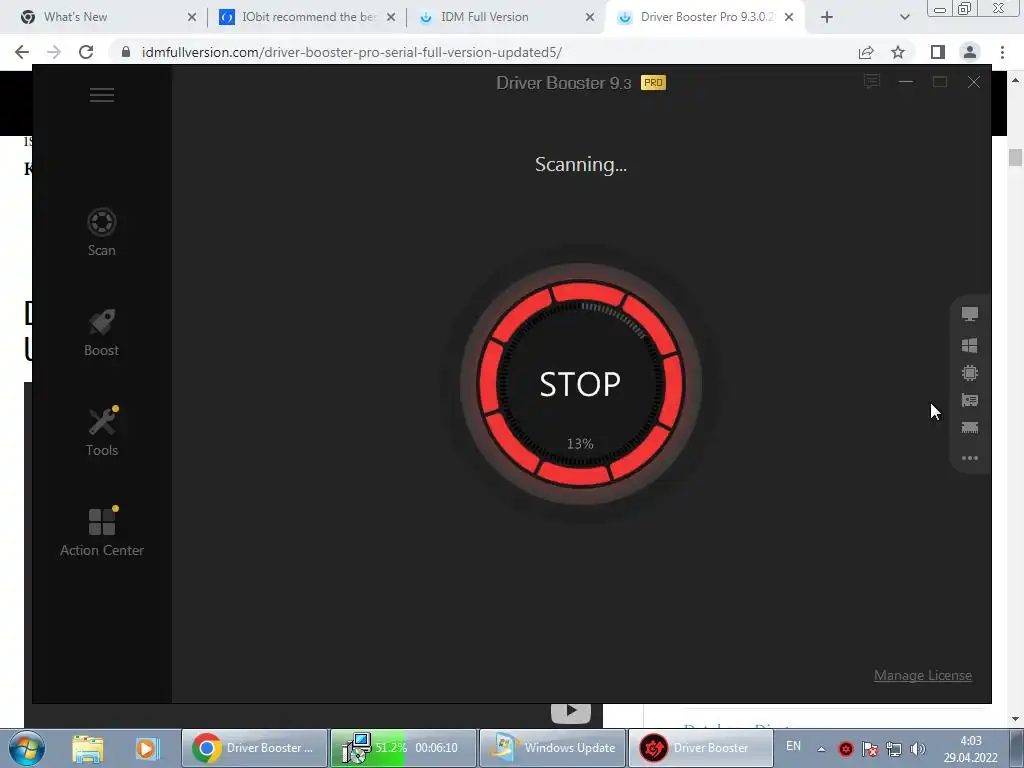Toggle the Chrome side panel
The height and width of the screenshot is (768, 1024).
pos(938,52)
